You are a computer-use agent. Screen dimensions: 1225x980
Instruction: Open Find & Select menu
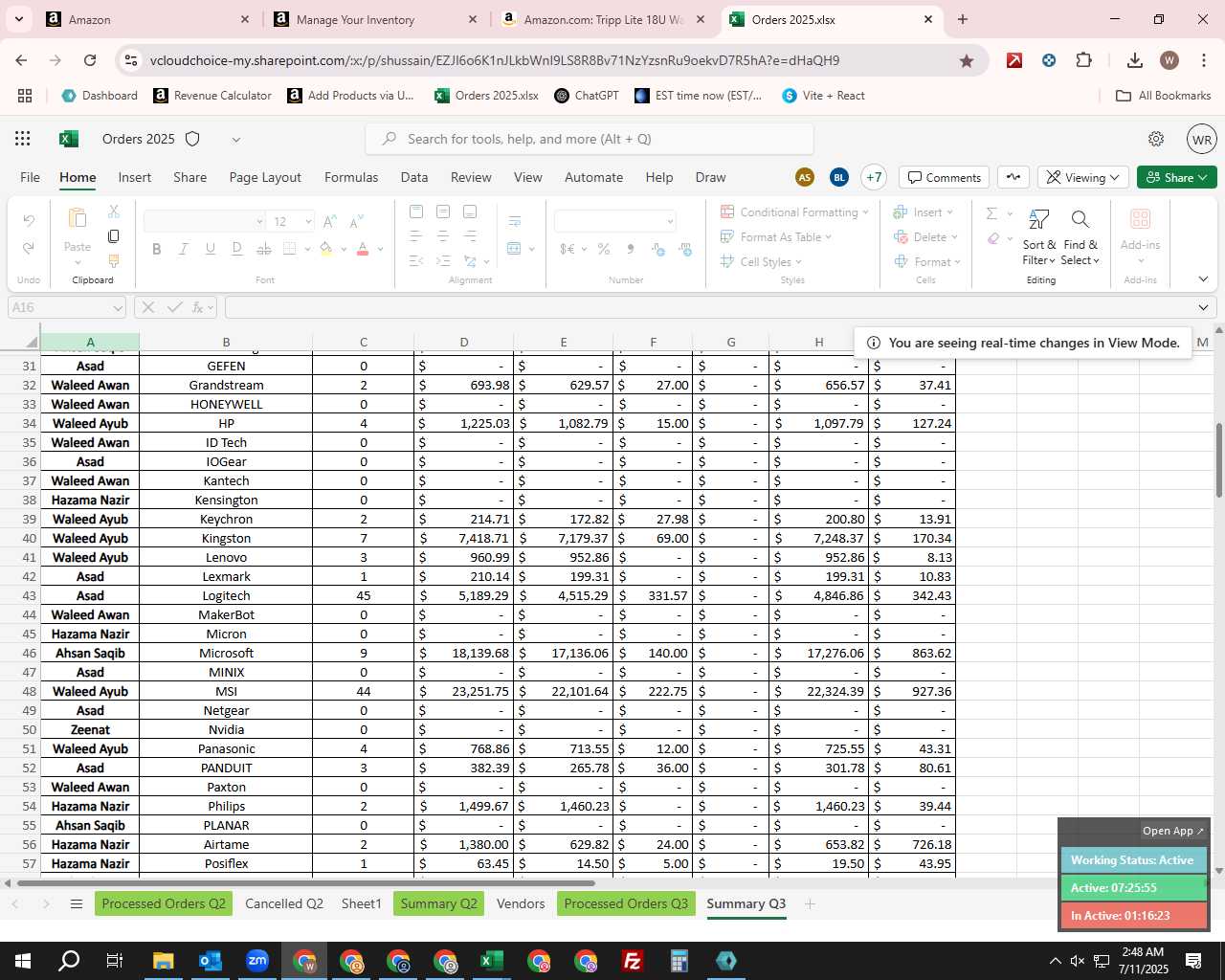coord(1080,237)
